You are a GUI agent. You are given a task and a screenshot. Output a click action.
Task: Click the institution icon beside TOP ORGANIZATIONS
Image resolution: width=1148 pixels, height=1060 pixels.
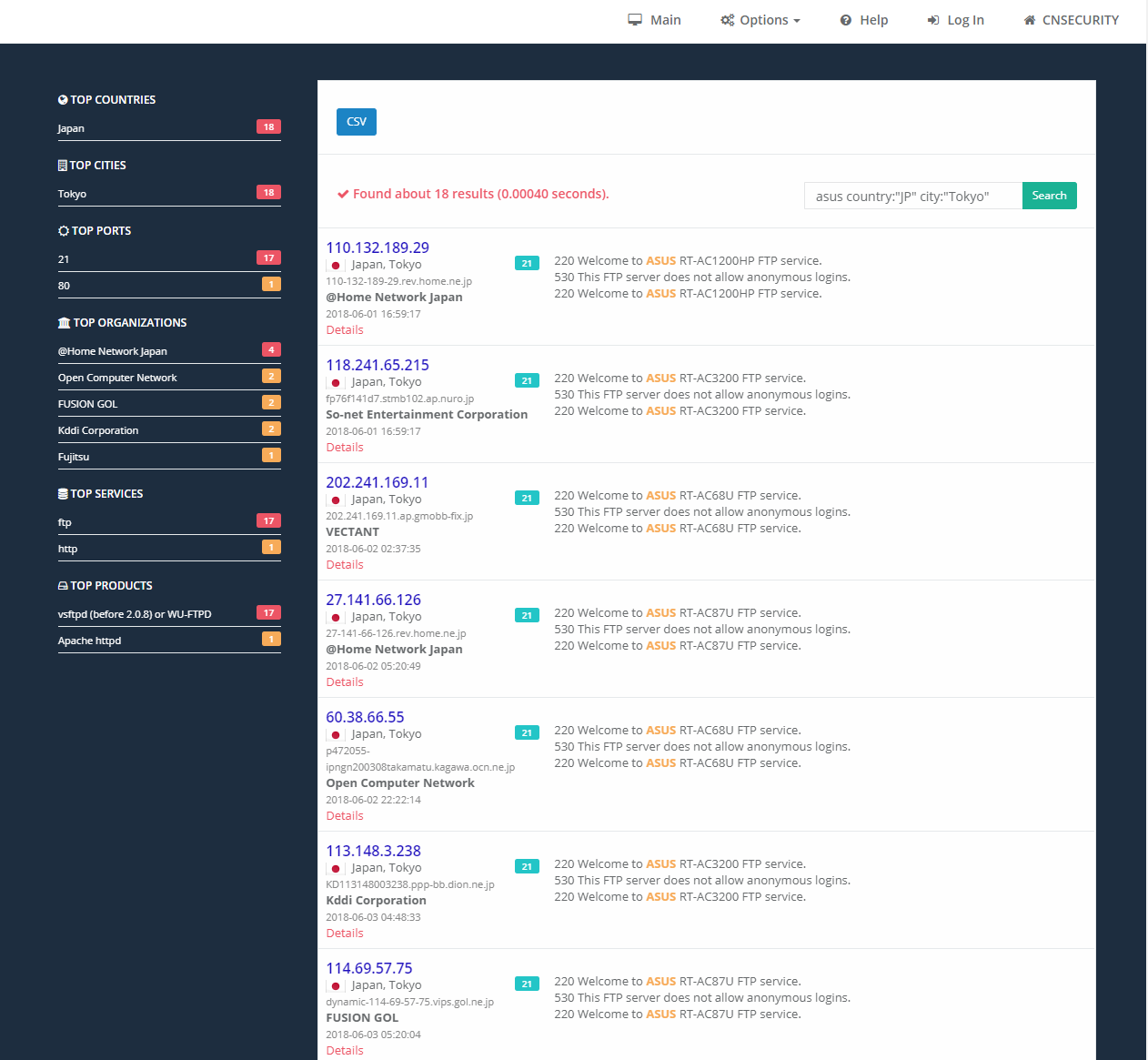[x=64, y=323]
